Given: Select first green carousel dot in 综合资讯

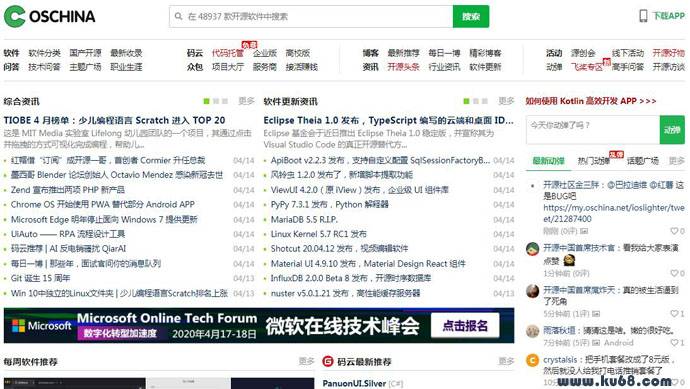Looking at the screenshot, I should point(206,101).
